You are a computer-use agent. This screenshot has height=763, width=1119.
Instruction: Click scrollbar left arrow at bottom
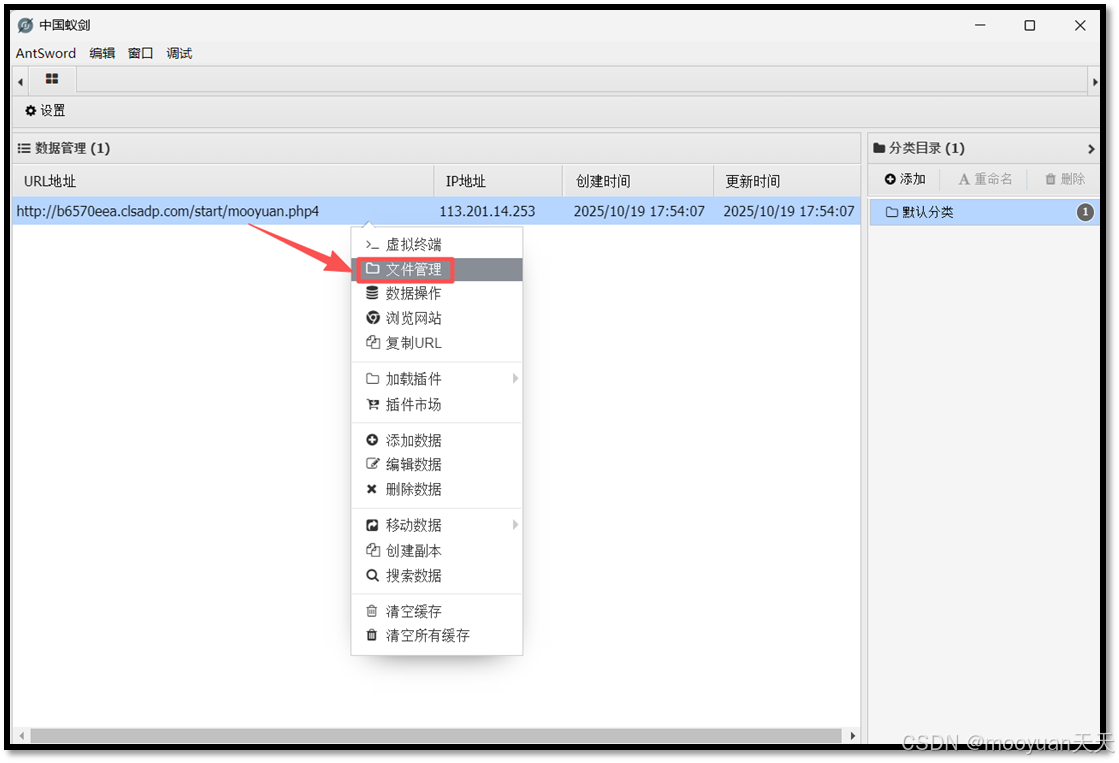pyautogui.click(x=21, y=735)
